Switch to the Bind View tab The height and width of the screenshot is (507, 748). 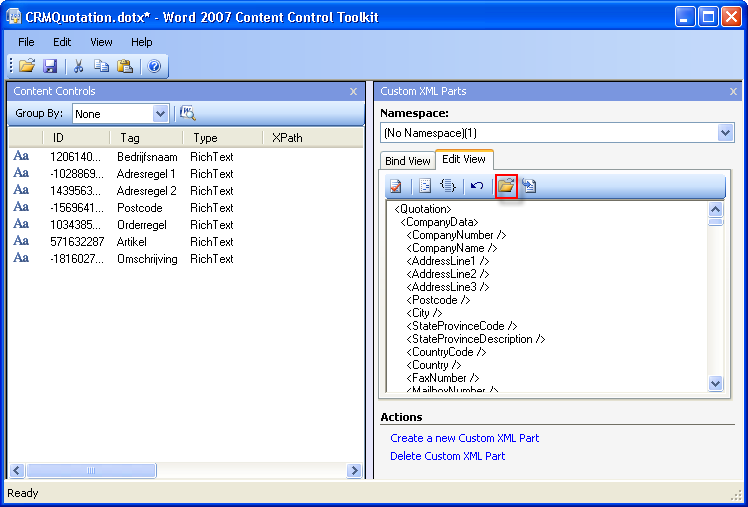408,161
